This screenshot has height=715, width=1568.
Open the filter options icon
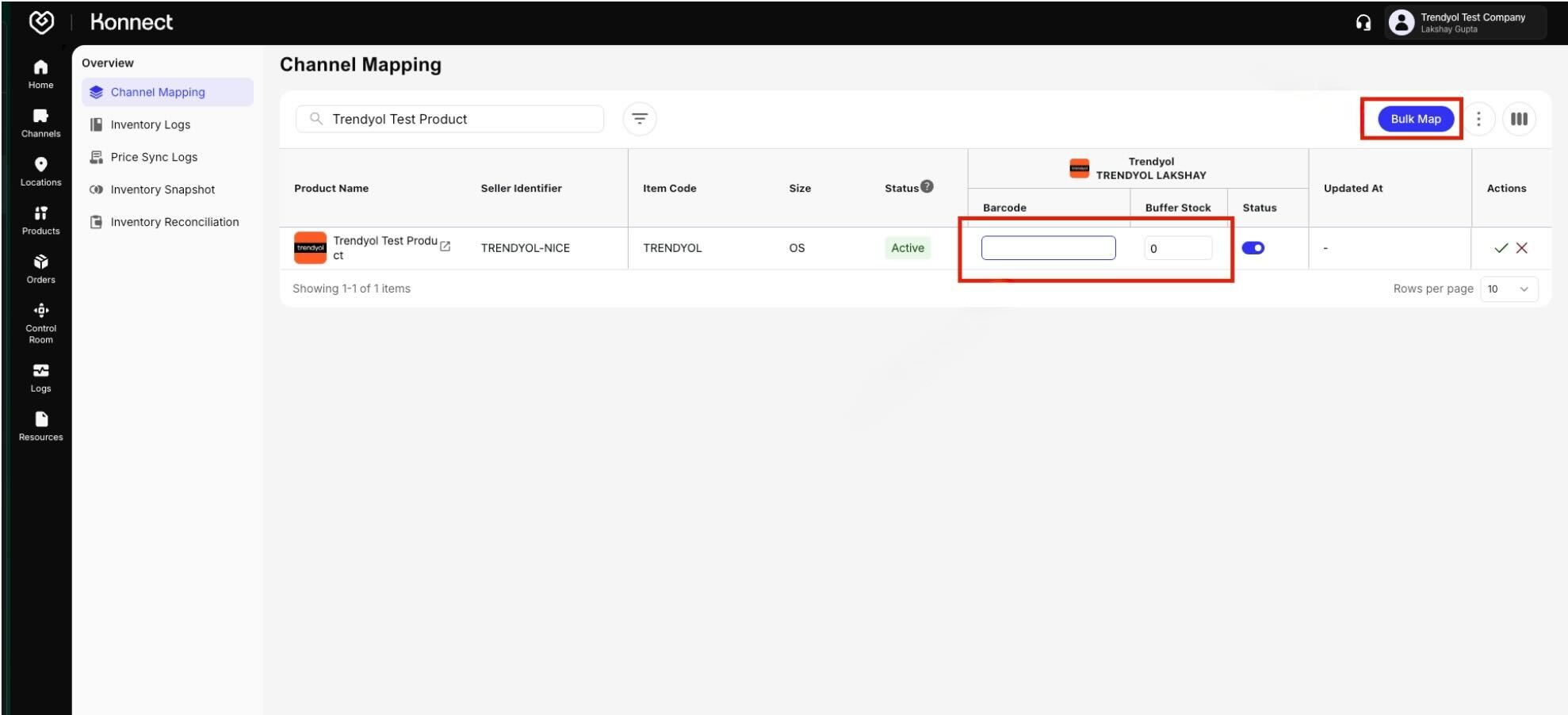tap(640, 119)
